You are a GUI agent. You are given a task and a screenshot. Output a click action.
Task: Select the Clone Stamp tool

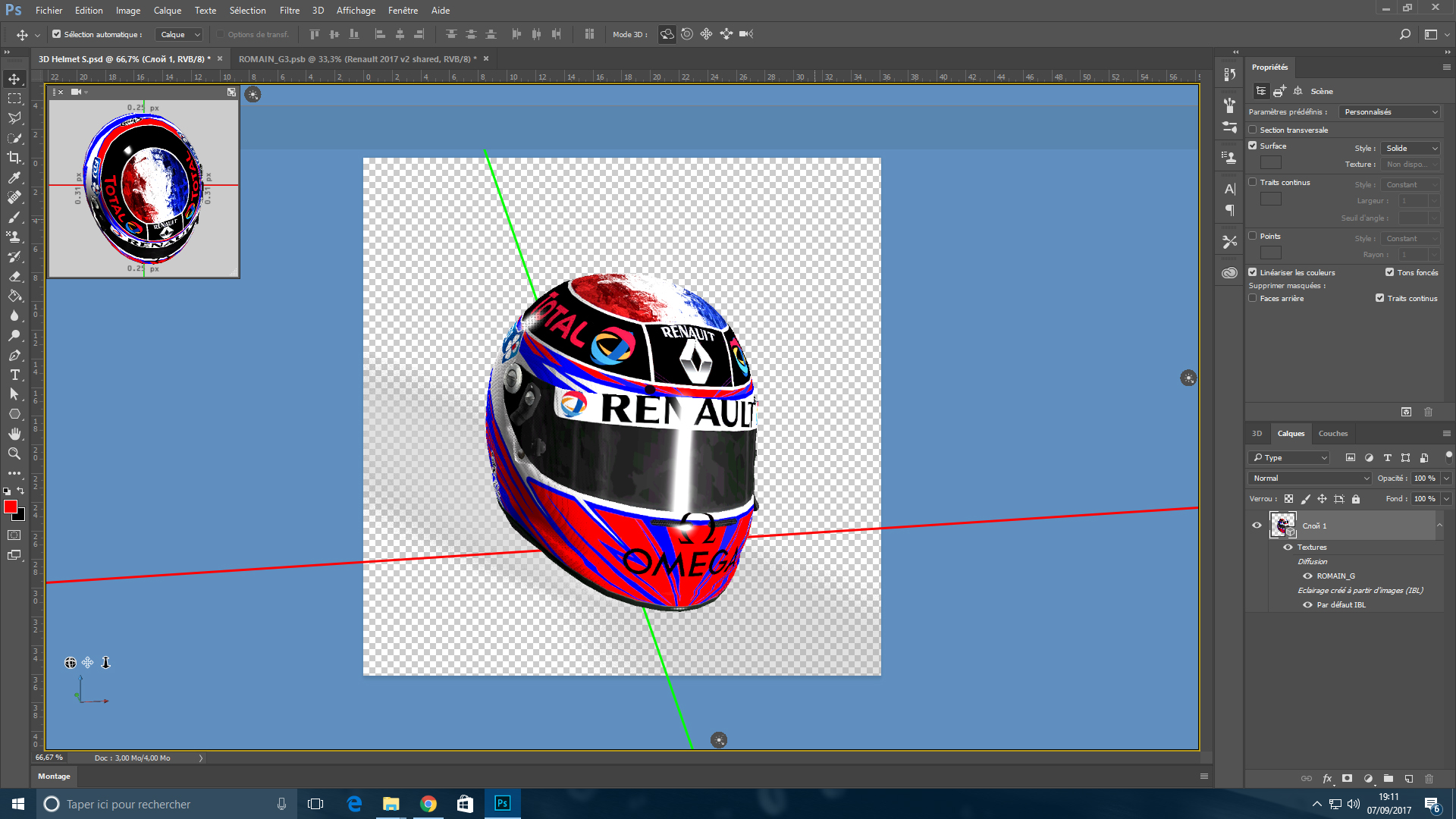coord(14,237)
